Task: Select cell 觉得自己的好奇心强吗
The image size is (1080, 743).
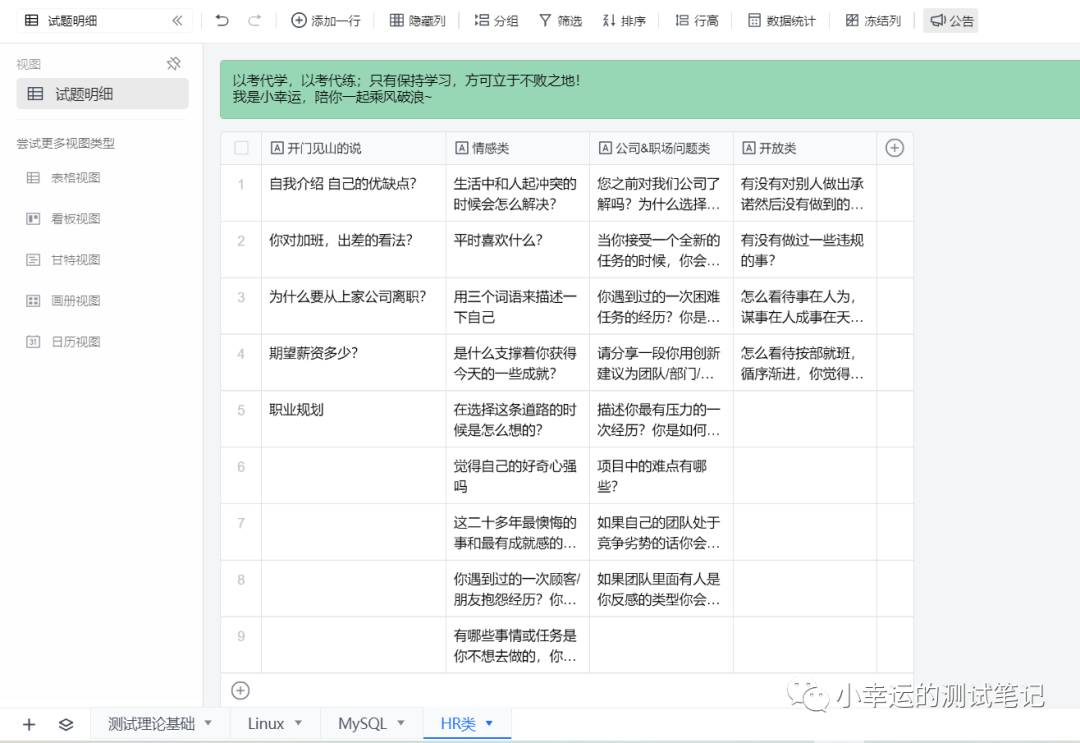Action: click(517, 475)
